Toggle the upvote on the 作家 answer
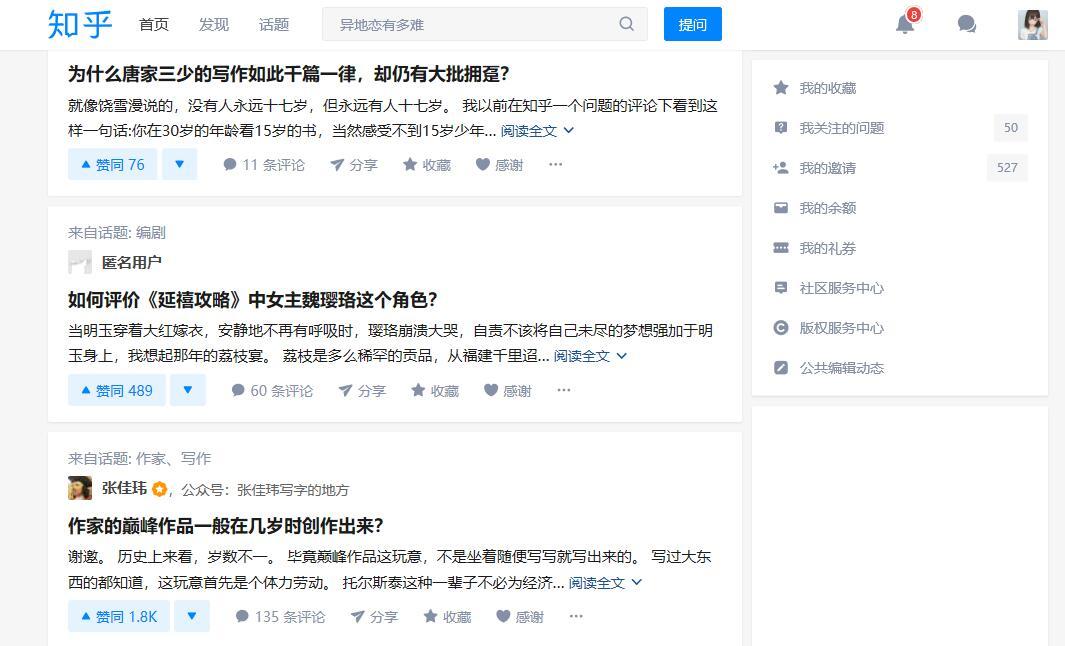This screenshot has height=646, width=1065. pyautogui.click(x=117, y=617)
